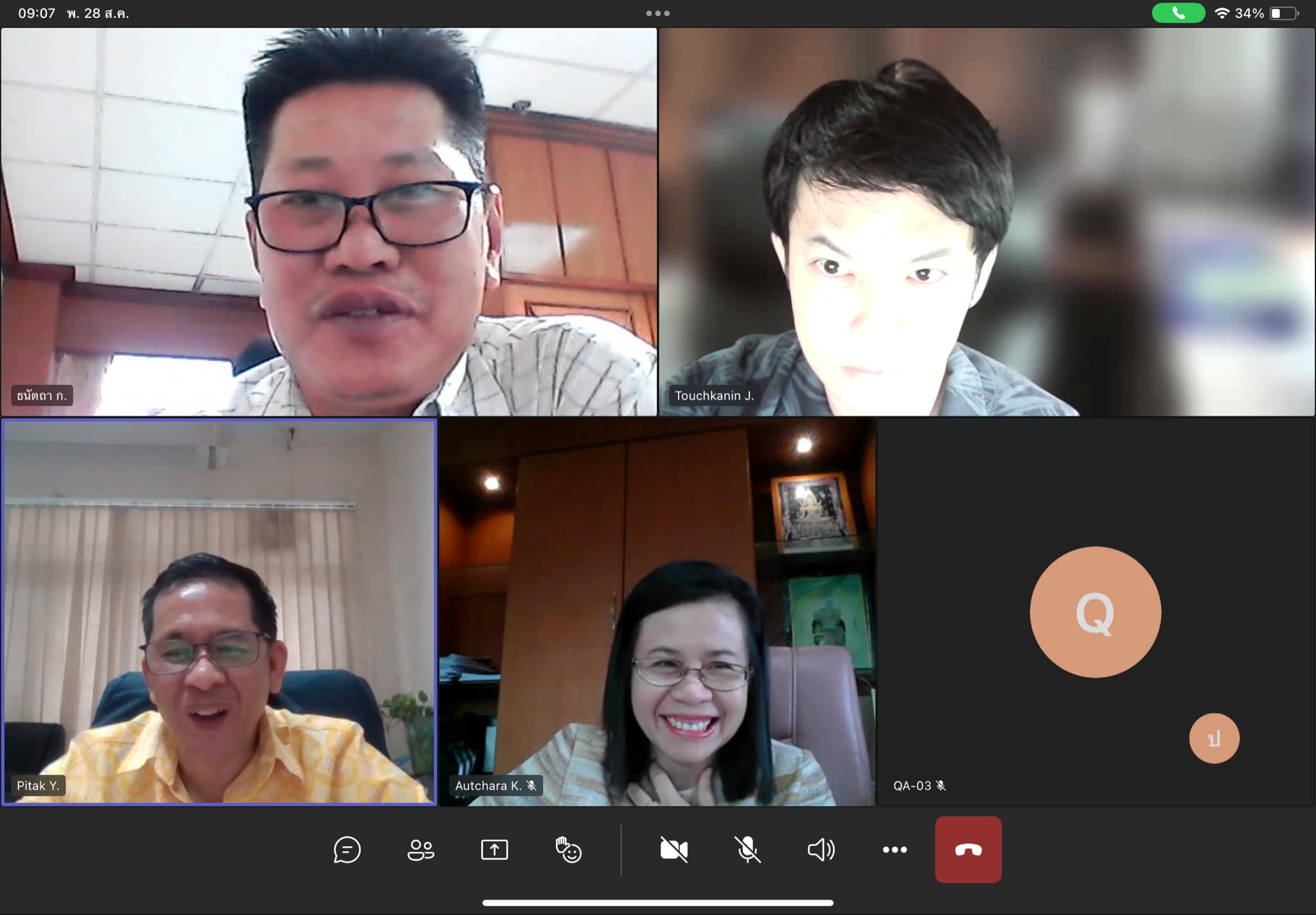Tap the three dots at top center

pyautogui.click(x=658, y=13)
